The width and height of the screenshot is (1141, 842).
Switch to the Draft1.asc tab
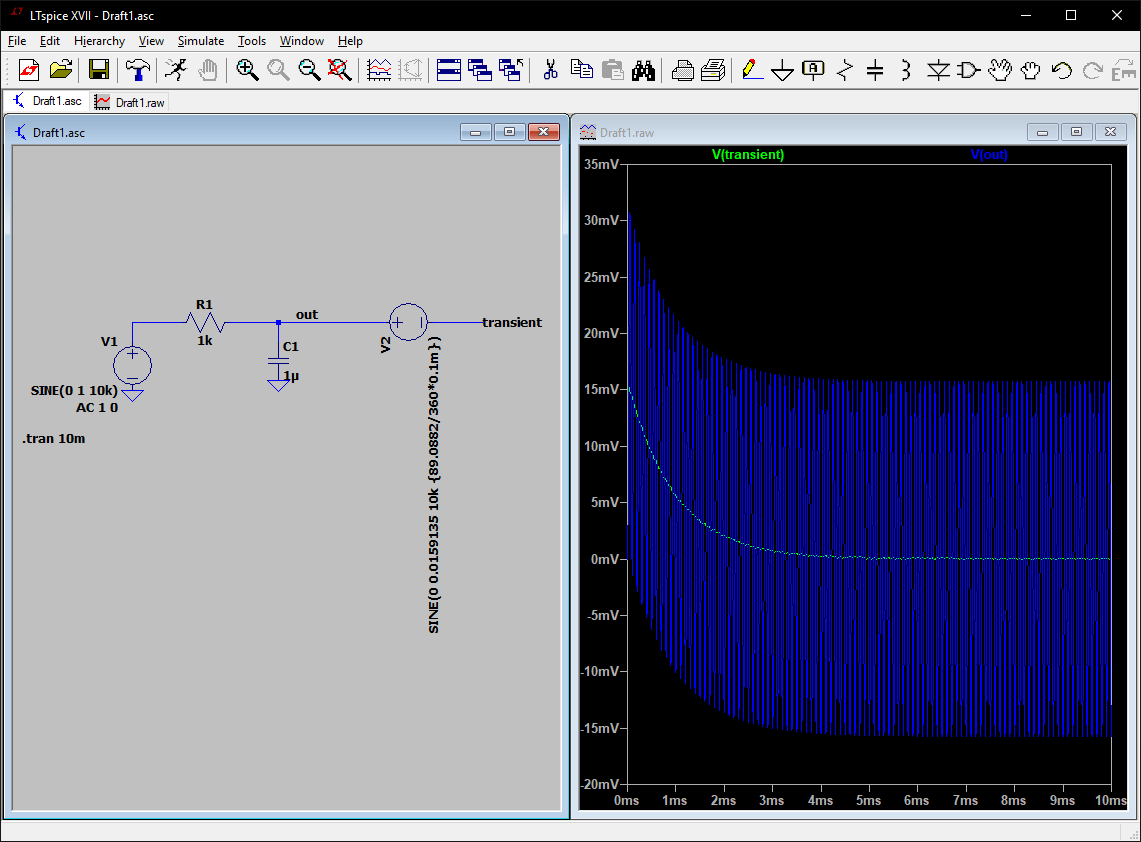point(48,102)
